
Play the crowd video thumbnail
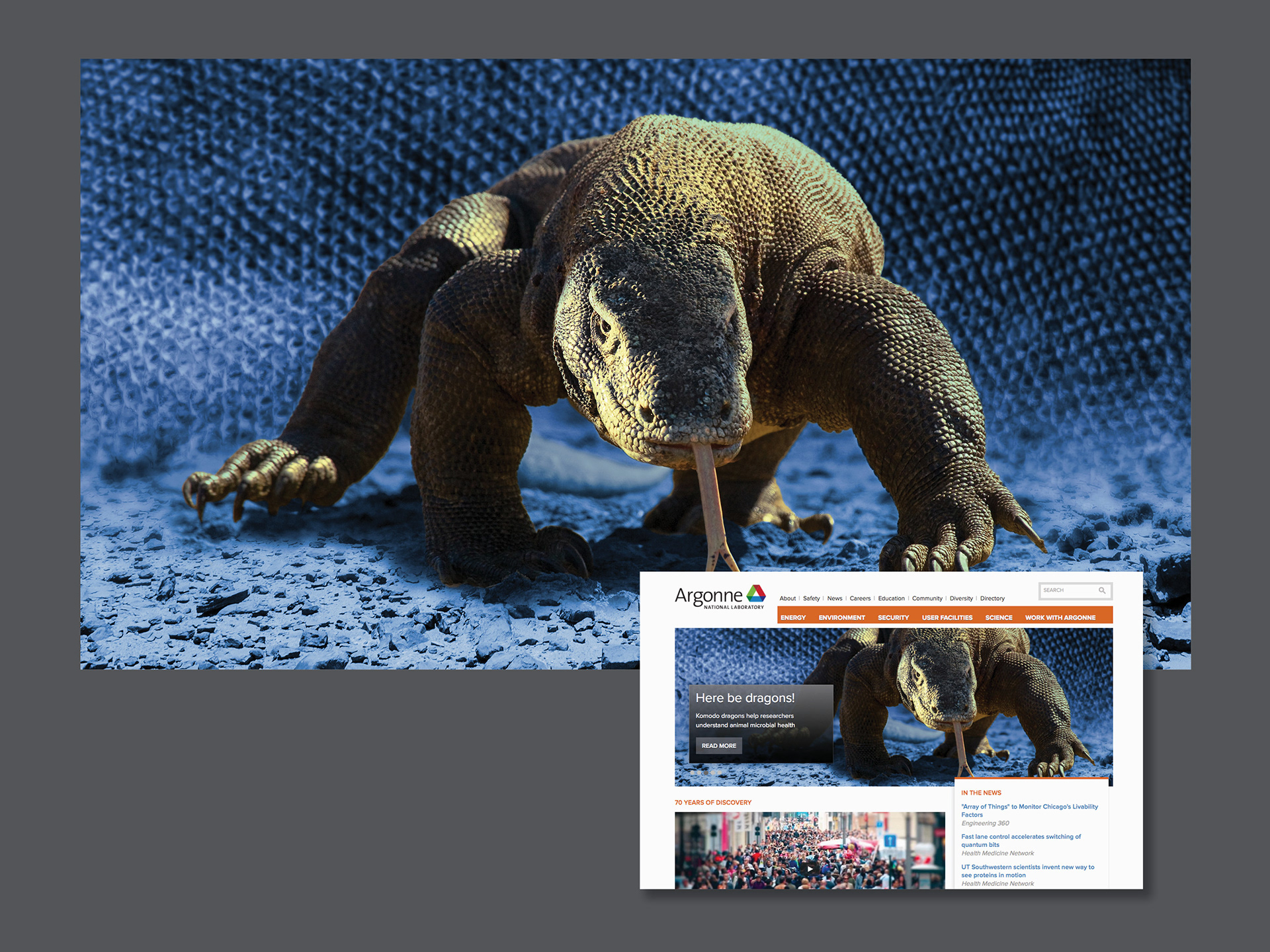810,869
